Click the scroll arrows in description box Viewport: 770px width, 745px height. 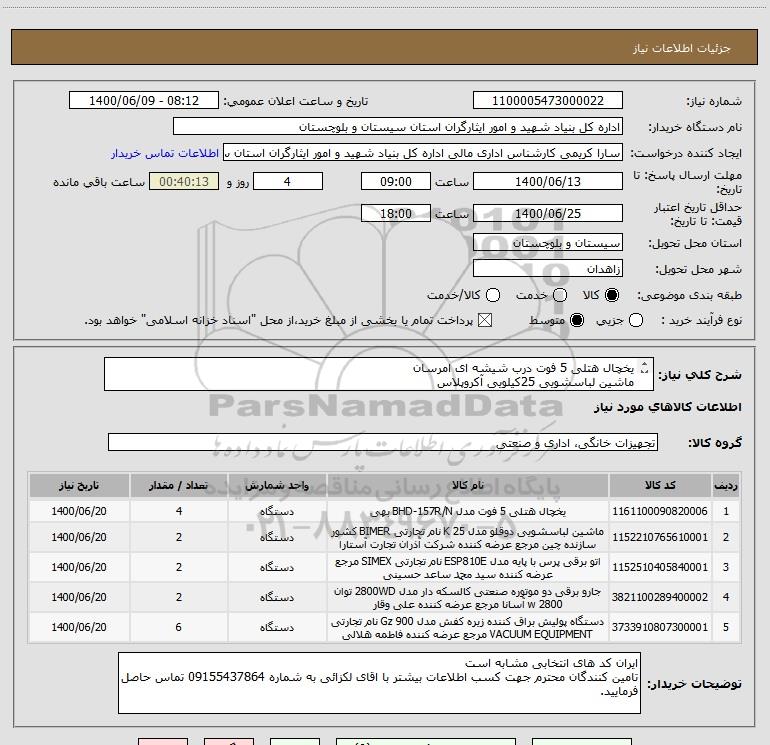click(645, 367)
